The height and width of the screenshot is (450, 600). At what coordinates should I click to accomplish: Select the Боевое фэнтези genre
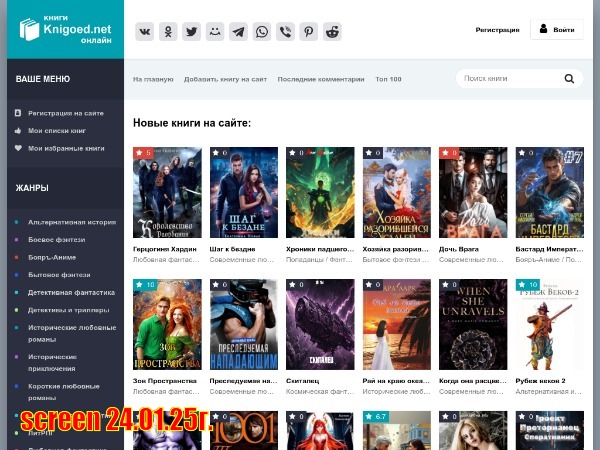[x=57, y=240]
